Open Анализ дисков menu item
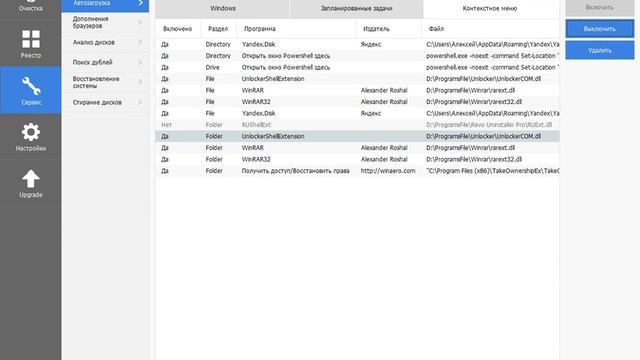Image resolution: width=640 pixels, height=360 pixels. coord(105,42)
